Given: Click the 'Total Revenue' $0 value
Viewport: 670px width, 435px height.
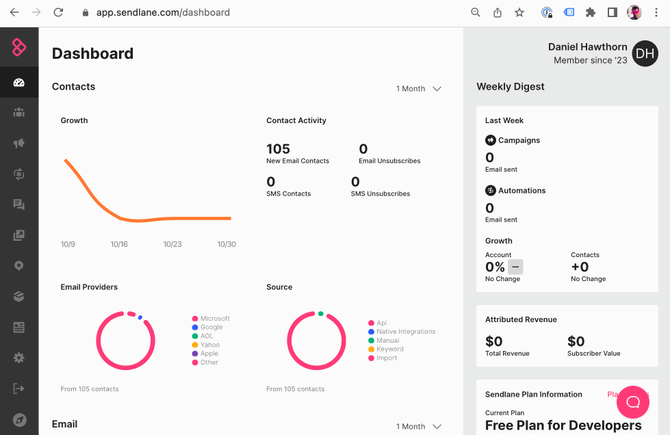Looking at the screenshot, I should click(x=494, y=341).
